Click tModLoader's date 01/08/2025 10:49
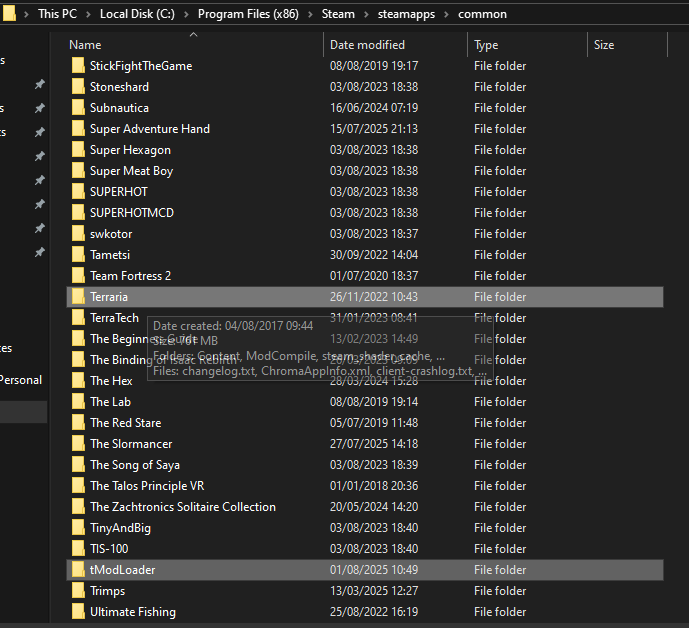This screenshot has width=689, height=628. tap(374, 570)
